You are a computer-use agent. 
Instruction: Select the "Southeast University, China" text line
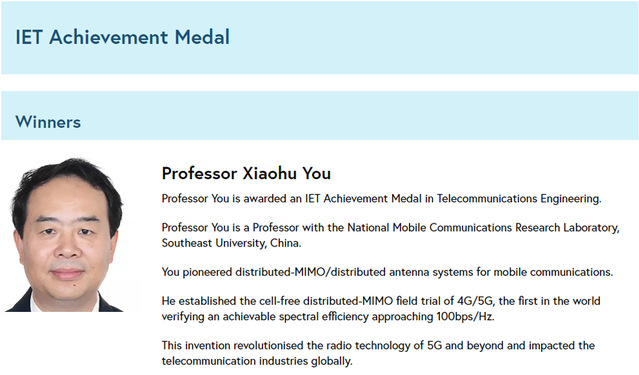click(231, 243)
